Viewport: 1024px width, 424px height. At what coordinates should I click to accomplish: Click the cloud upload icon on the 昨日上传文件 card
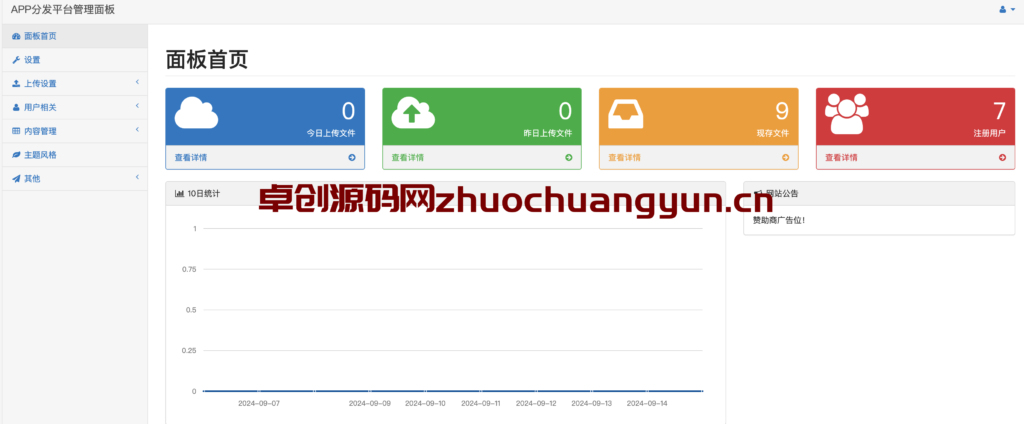coord(413,112)
